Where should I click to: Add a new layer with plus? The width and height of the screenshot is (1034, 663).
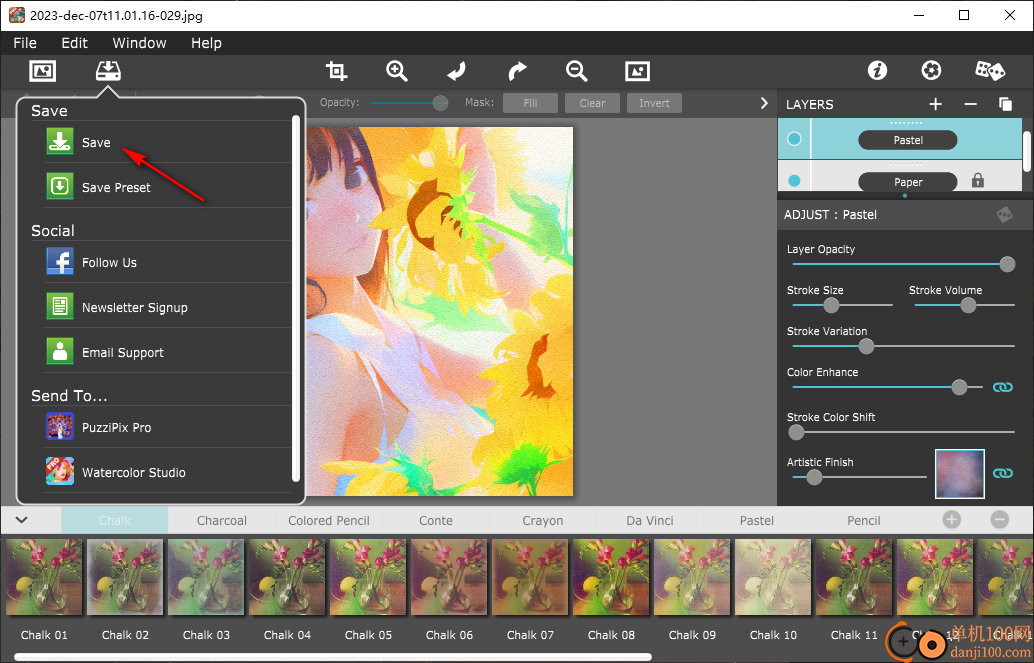coord(935,104)
